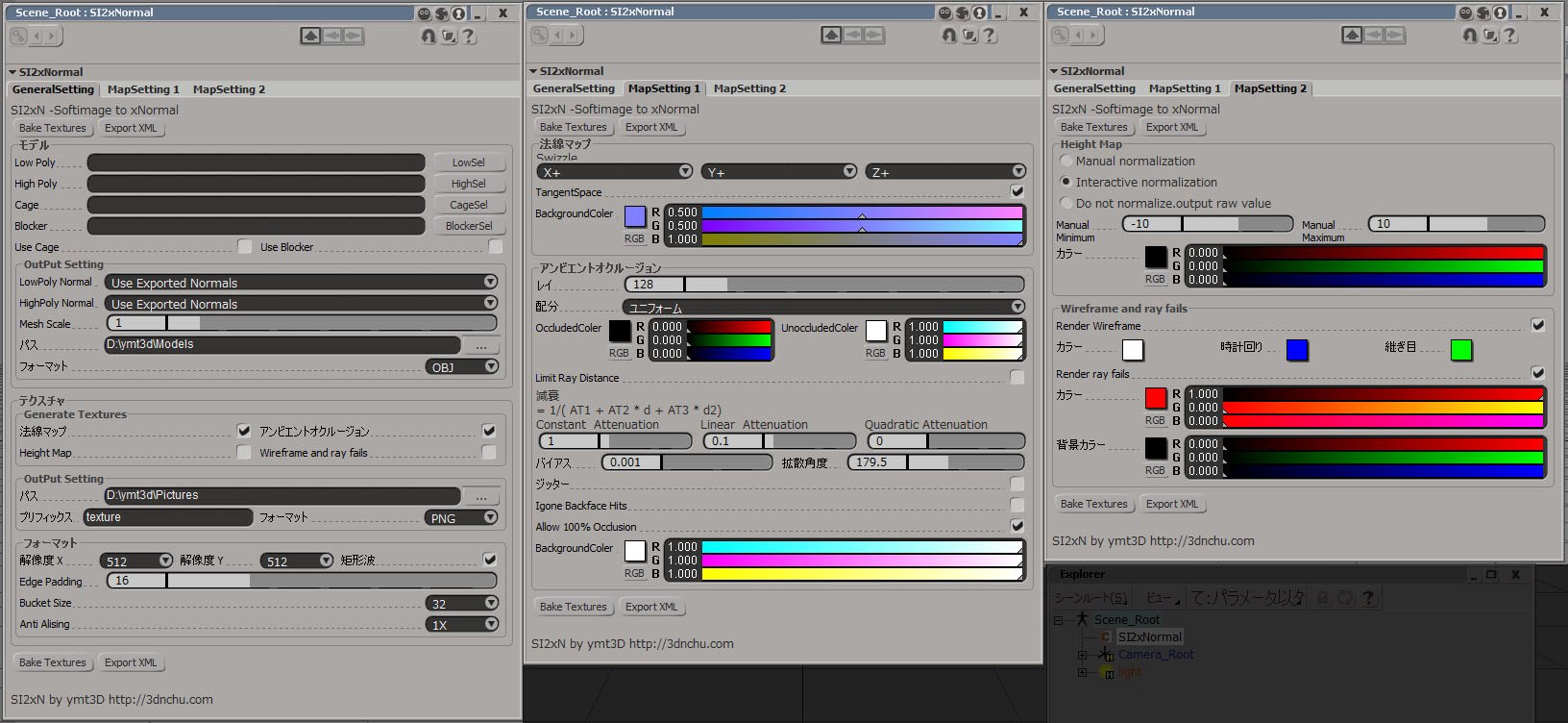The image size is (1568, 723).
Task: Click the refresh icon in the Explorer toolbar
Action: click(x=1345, y=597)
